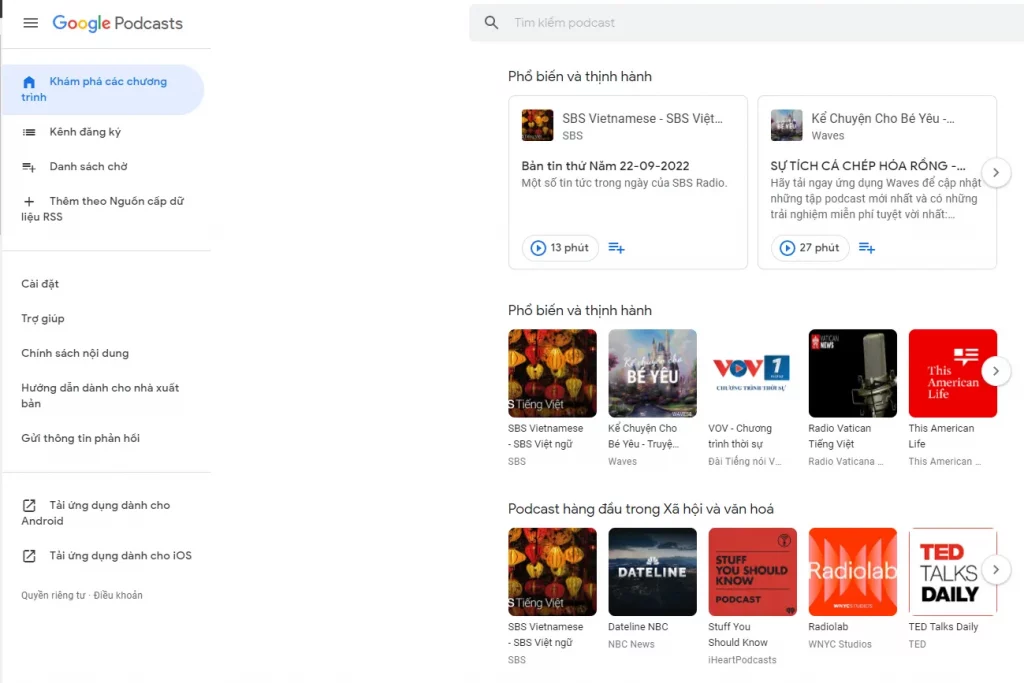
Task: Open Trợ giúp
Action: 42,319
